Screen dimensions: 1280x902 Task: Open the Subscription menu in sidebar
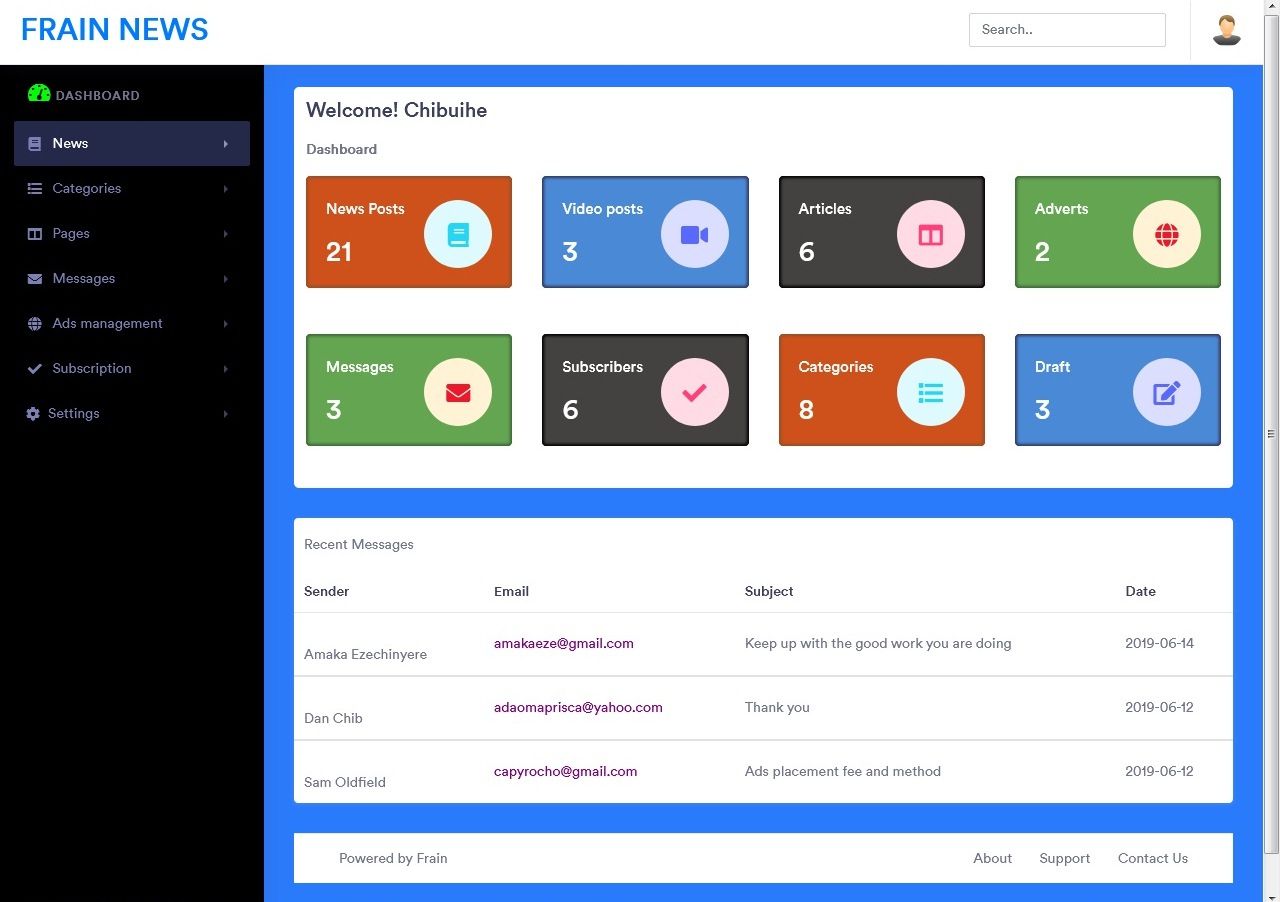[x=132, y=368]
